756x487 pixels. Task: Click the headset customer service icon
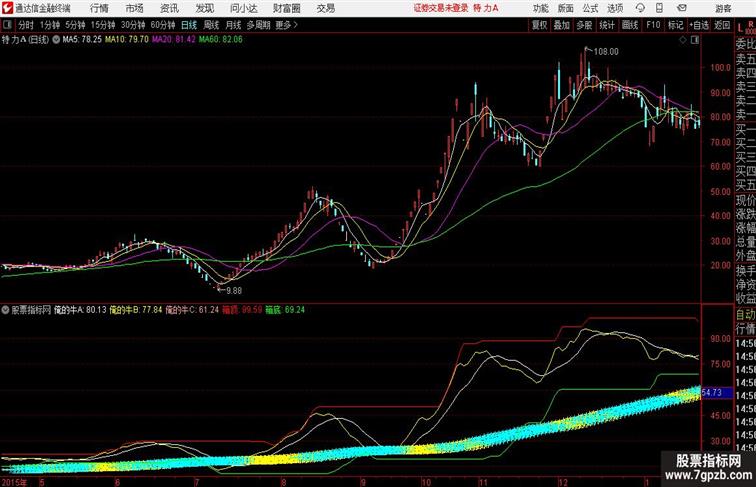(x=640, y=8)
